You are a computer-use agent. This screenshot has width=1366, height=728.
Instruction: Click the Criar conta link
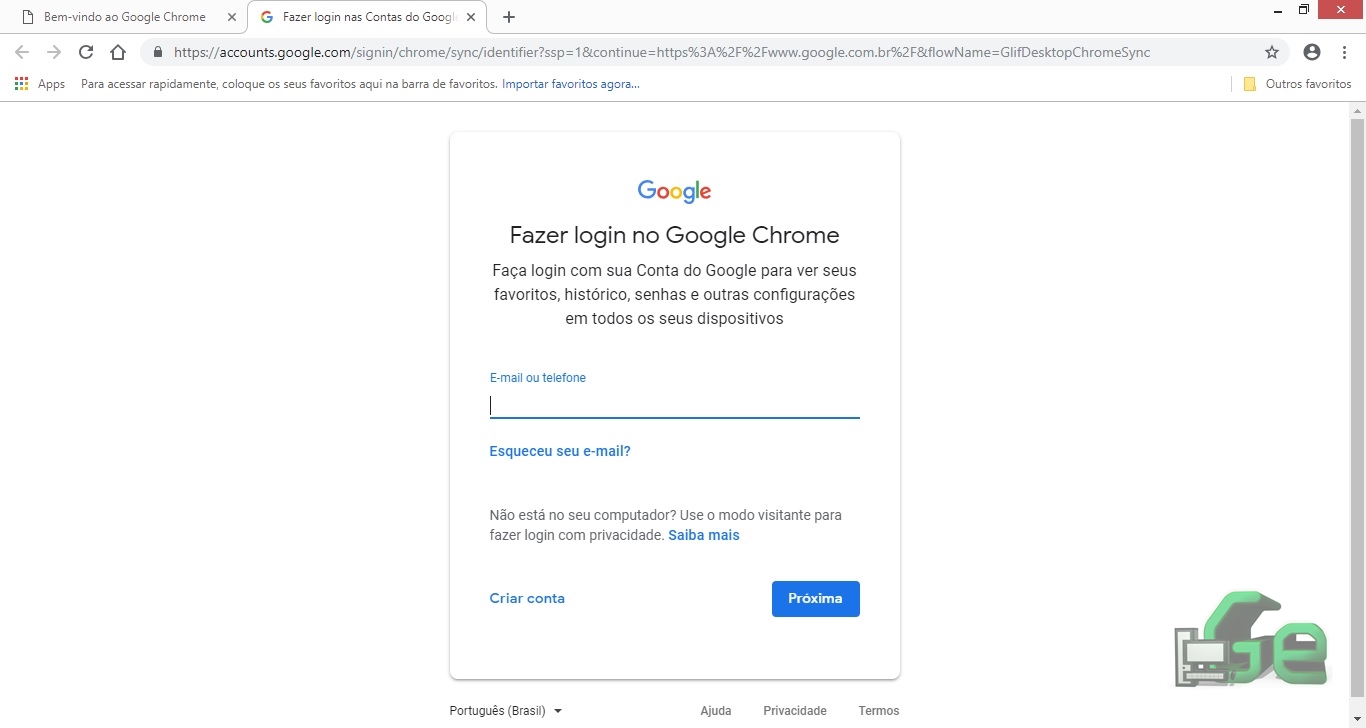pyautogui.click(x=527, y=598)
